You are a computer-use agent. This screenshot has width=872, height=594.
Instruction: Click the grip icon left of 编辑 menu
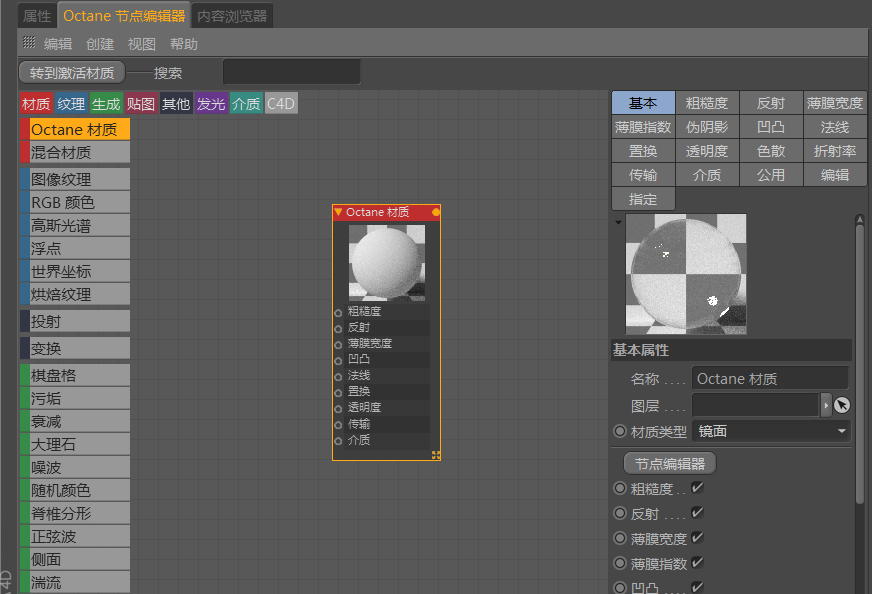pyautogui.click(x=29, y=42)
